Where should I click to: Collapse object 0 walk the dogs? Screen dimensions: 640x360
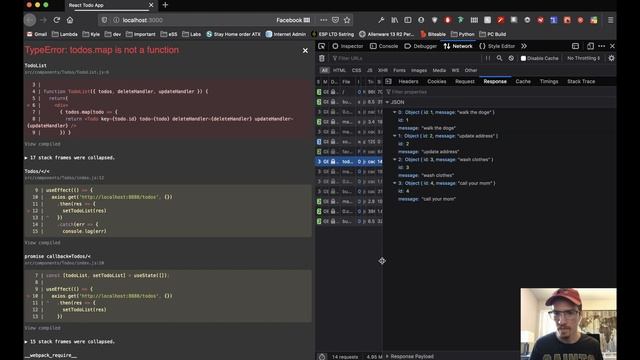(x=395, y=112)
